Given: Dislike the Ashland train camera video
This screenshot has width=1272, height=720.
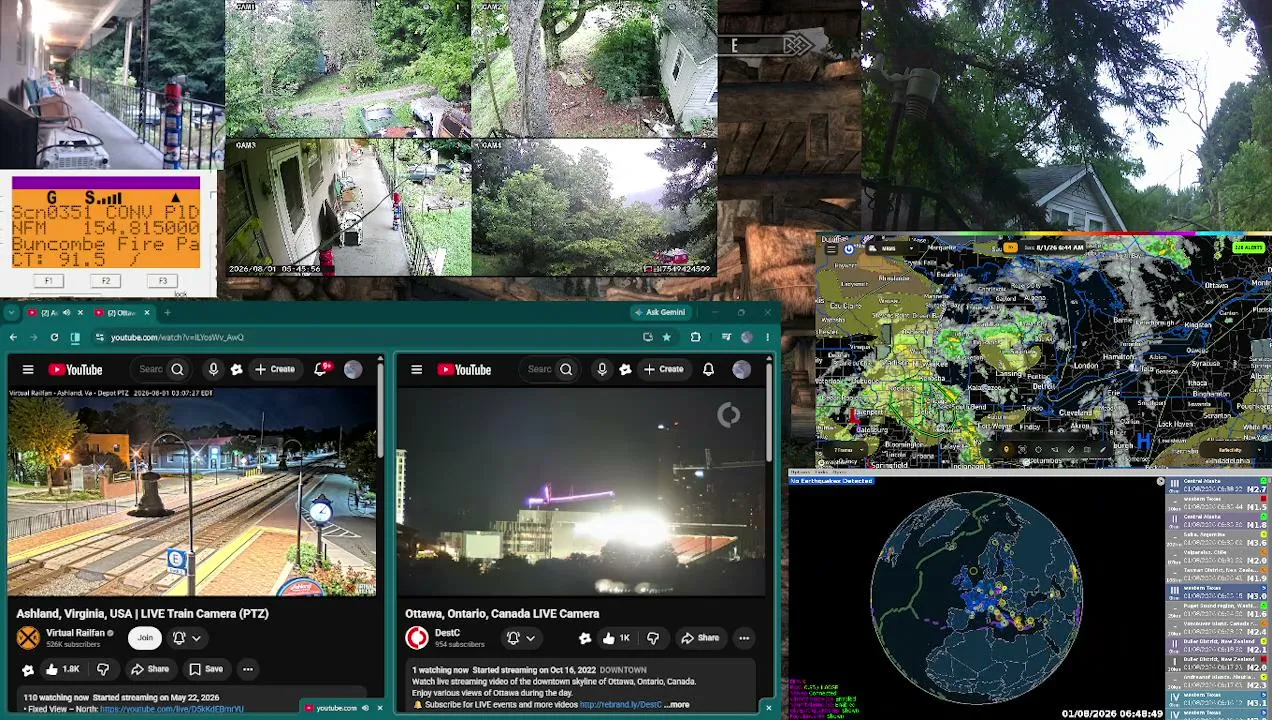Looking at the screenshot, I should click(x=102, y=669).
